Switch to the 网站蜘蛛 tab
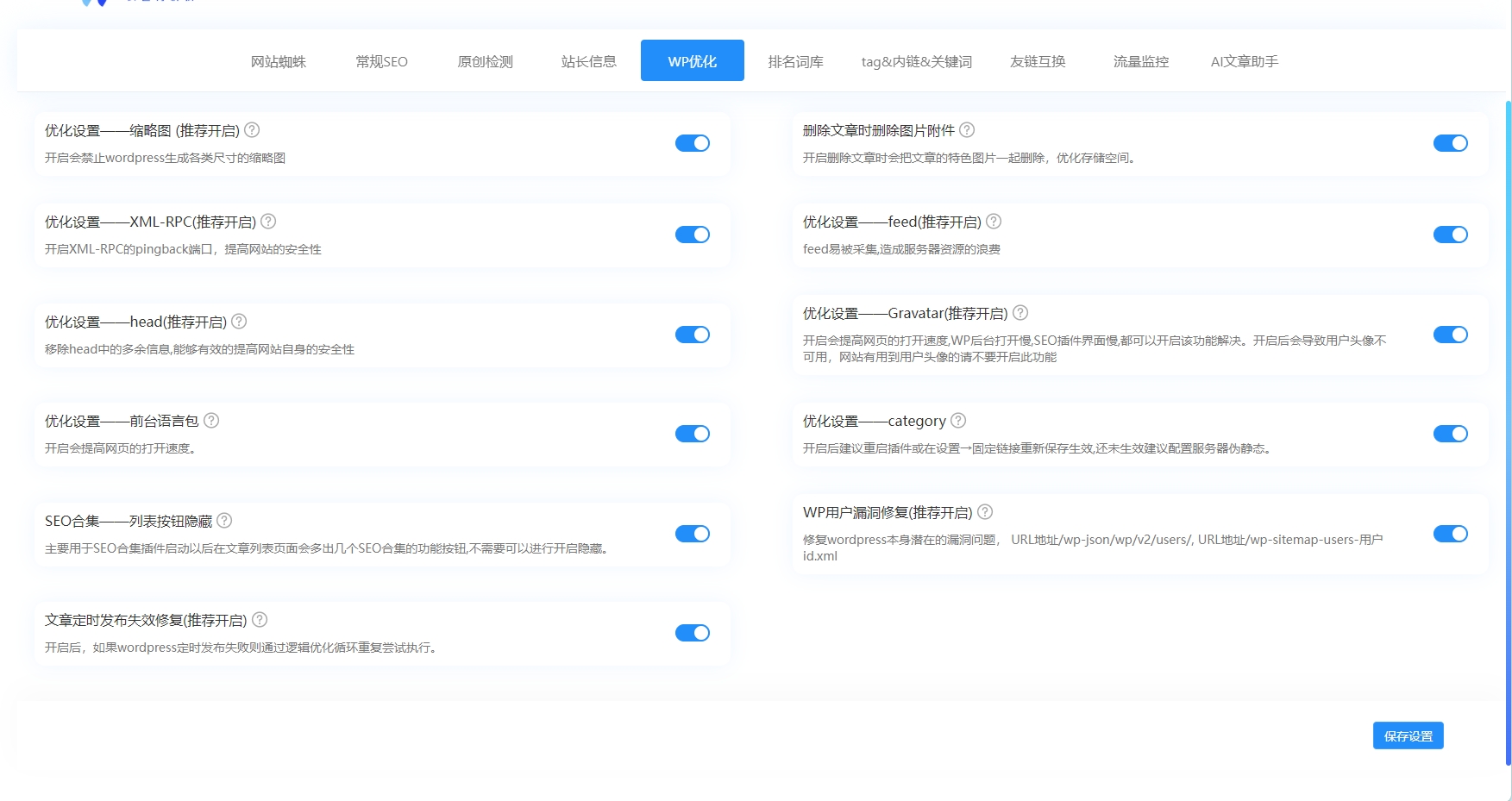Image resolution: width=1512 pixels, height=801 pixels. click(x=278, y=60)
